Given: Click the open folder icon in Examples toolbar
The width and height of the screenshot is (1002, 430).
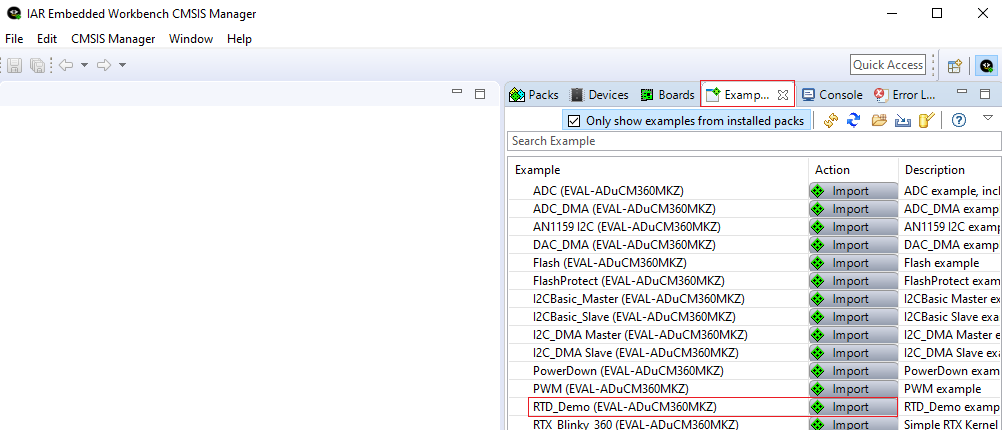Looking at the screenshot, I should pyautogui.click(x=879, y=120).
